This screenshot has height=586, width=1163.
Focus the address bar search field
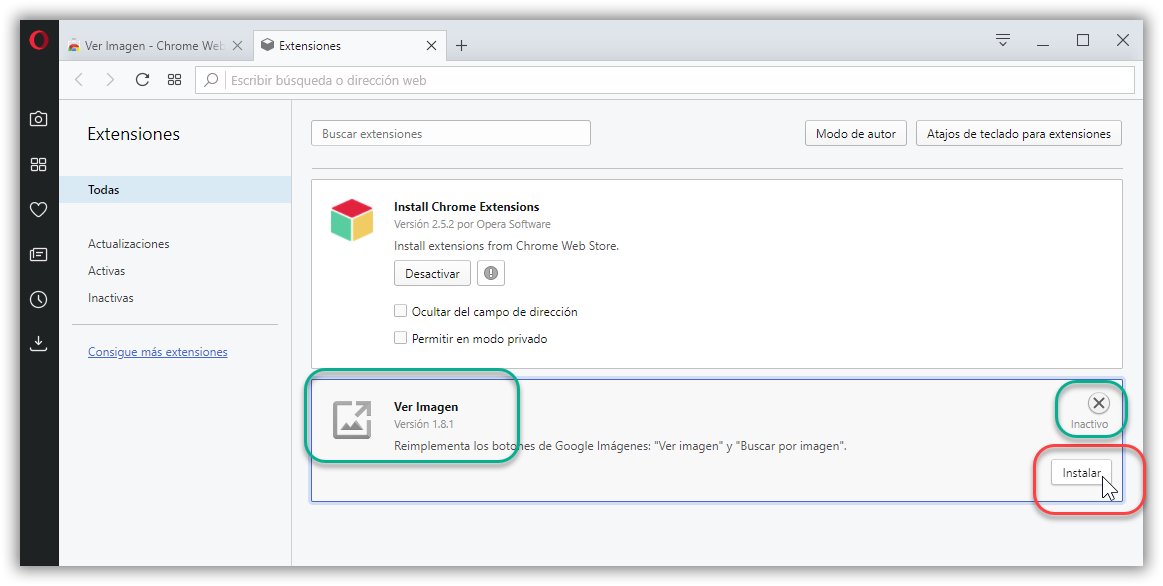pos(665,80)
